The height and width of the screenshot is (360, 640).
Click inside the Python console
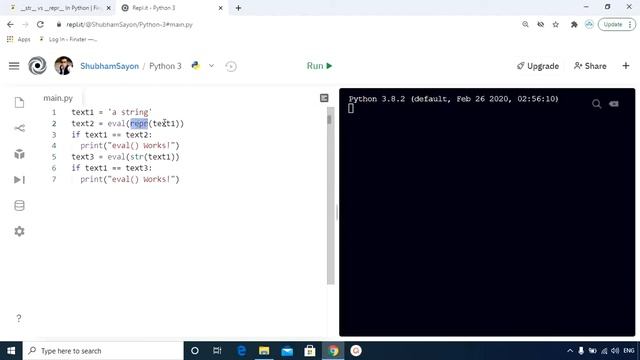click(x=487, y=212)
